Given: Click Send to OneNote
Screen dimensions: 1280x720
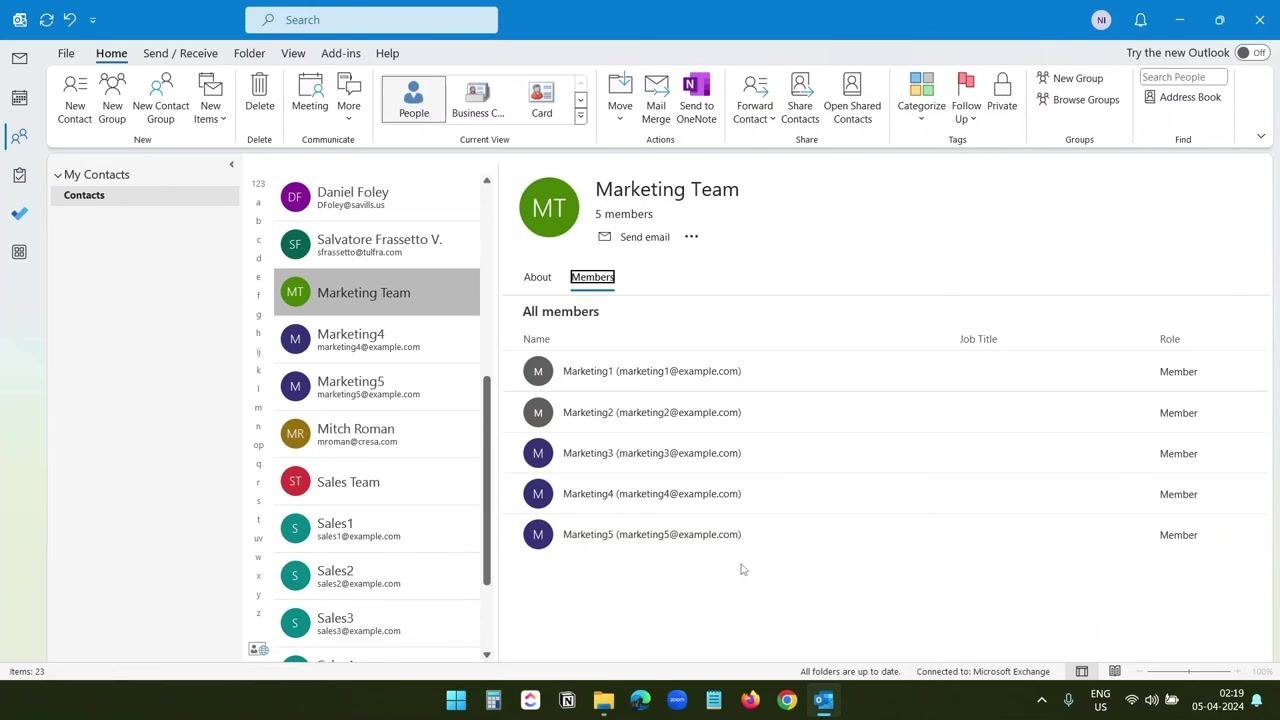Looking at the screenshot, I should click(x=696, y=98).
